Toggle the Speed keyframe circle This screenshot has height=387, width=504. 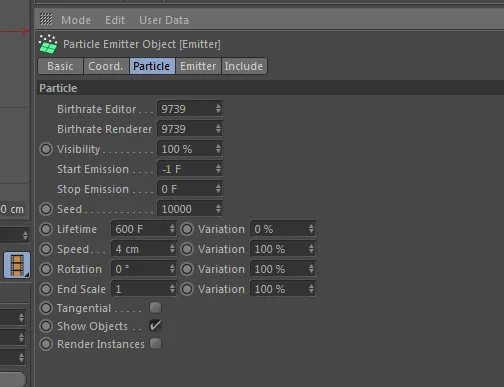(x=46, y=249)
